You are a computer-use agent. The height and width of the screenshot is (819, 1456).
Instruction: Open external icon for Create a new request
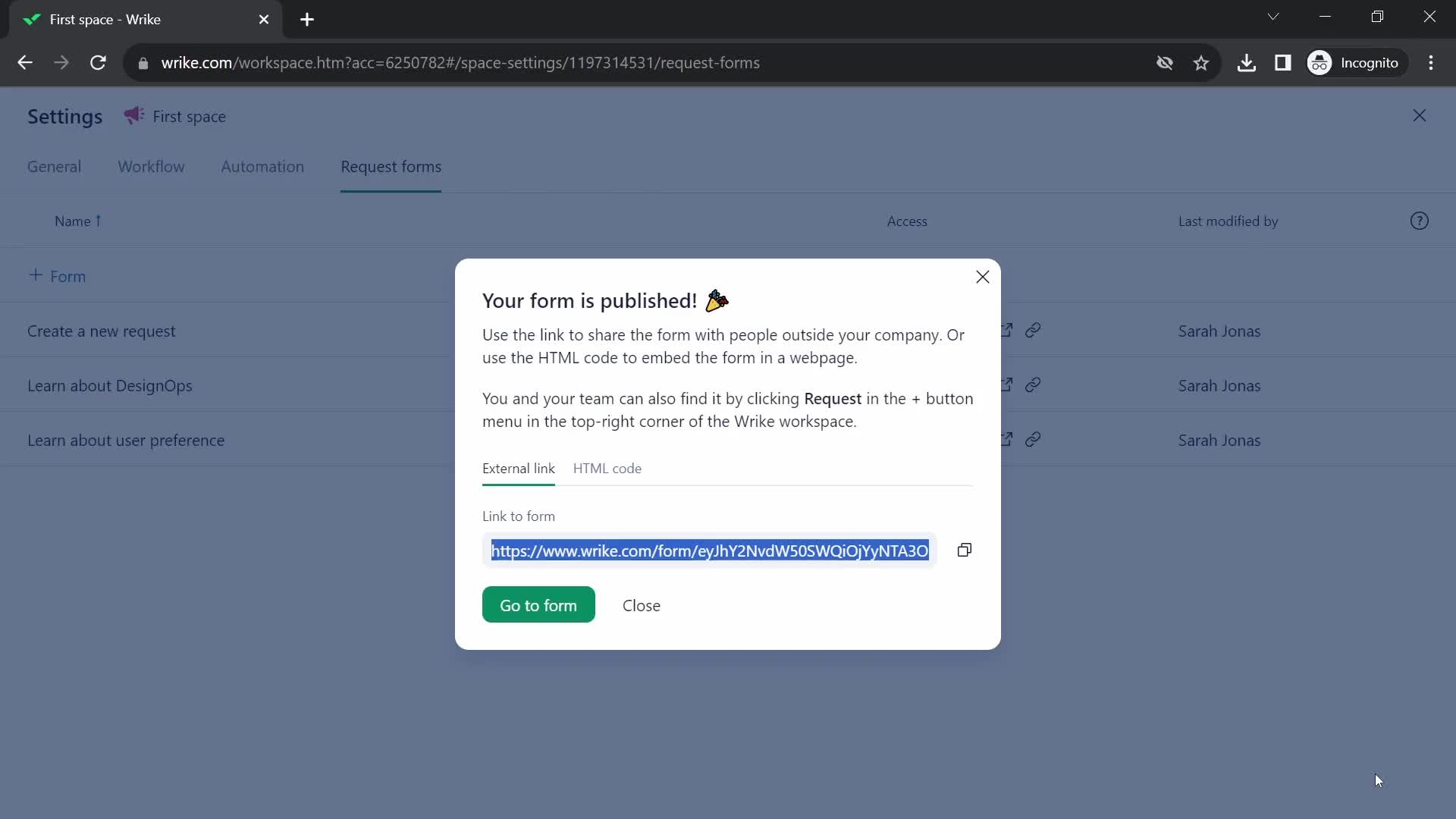[1007, 331]
